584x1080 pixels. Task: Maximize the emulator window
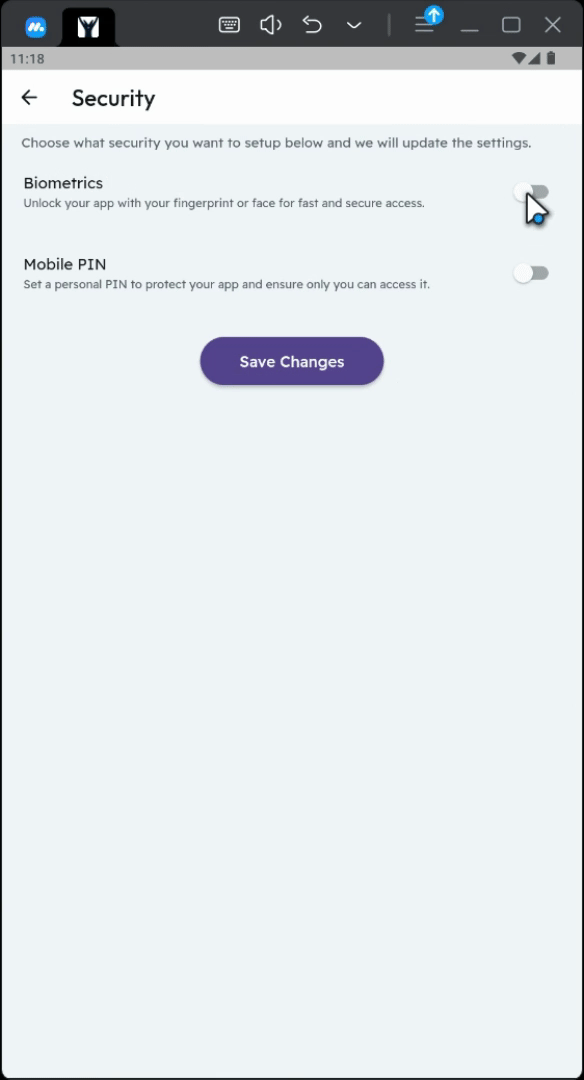(511, 25)
